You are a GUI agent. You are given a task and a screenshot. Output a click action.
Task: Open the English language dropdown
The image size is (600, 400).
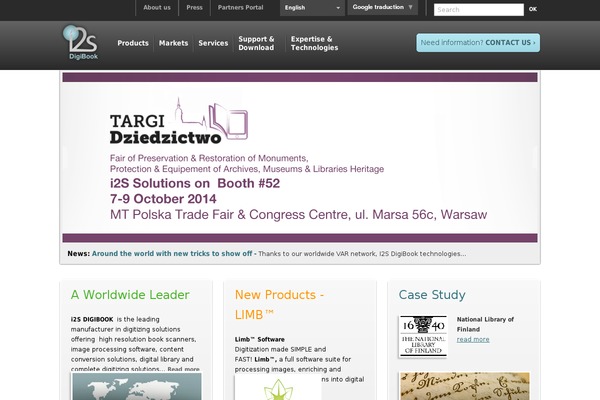click(x=312, y=8)
